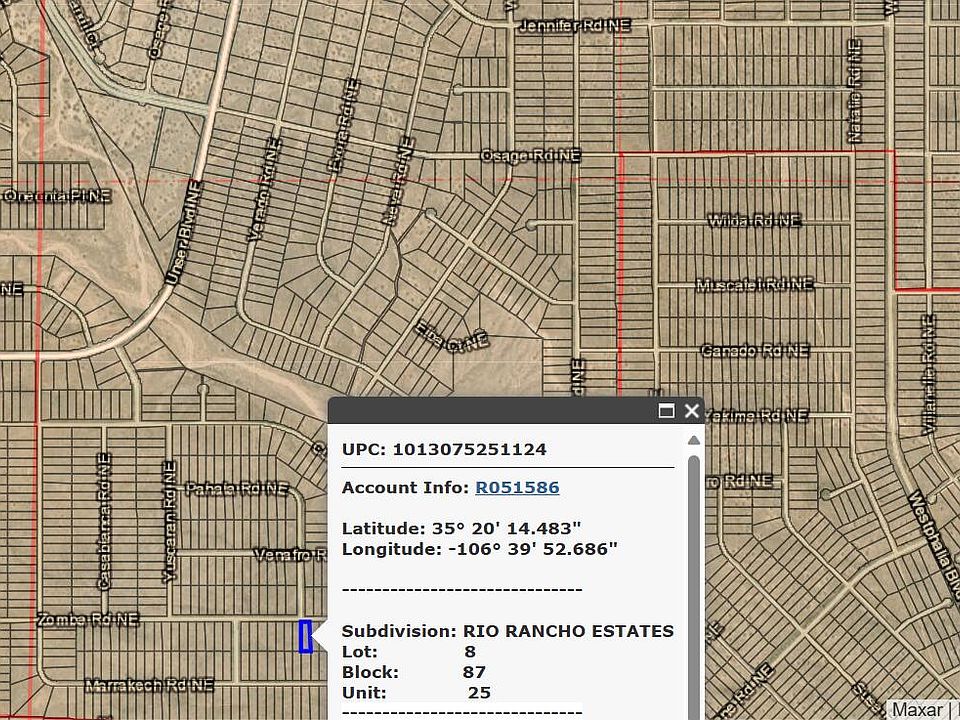Click the Yekima Rd NE map label

756,416
